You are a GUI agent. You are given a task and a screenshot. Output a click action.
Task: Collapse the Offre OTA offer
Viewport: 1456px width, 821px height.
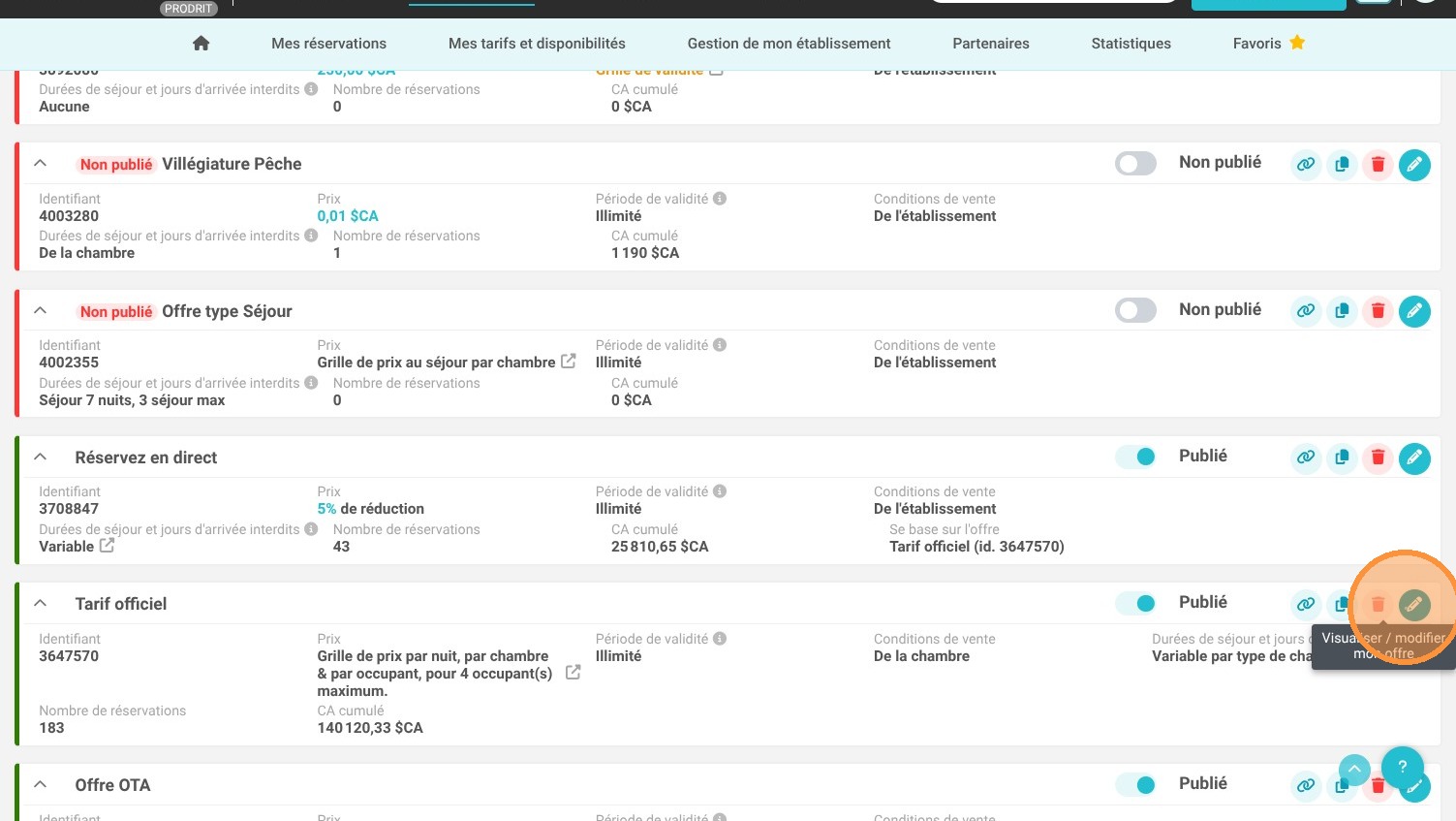[40, 785]
